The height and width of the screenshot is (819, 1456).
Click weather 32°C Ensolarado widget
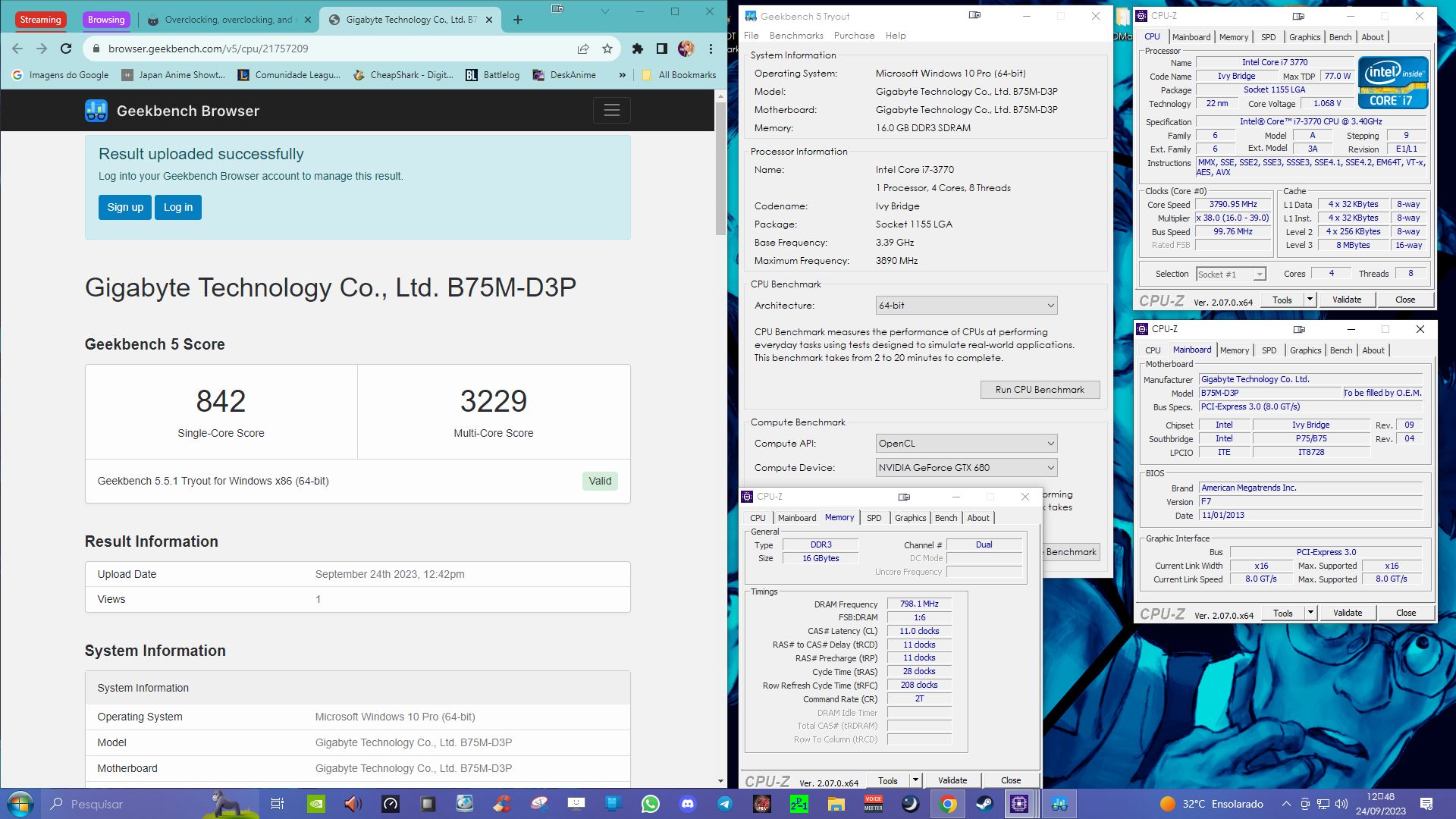[1212, 804]
